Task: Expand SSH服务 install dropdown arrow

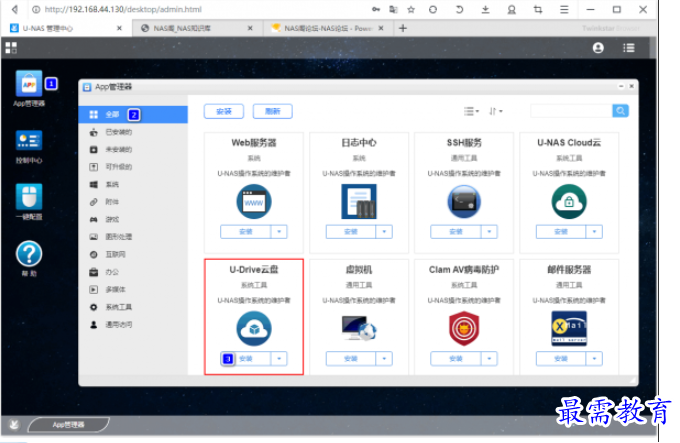Action: (x=489, y=231)
